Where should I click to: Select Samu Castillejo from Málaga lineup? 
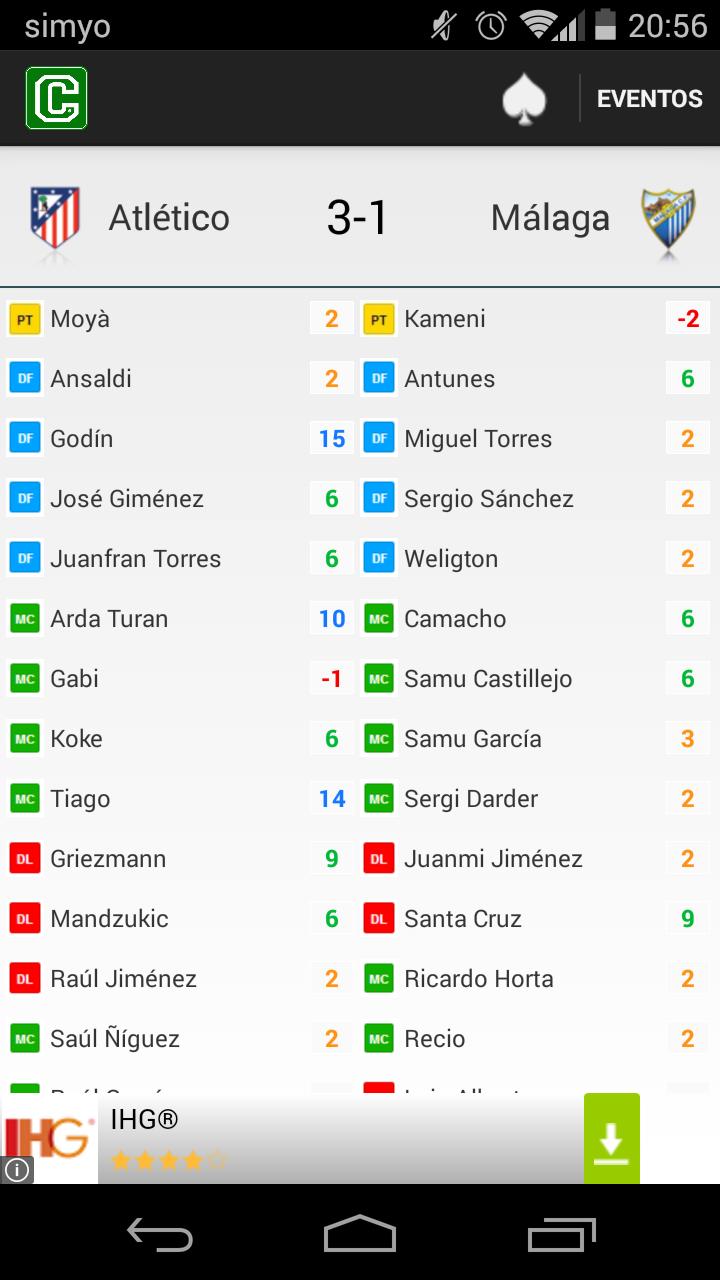[488, 679]
